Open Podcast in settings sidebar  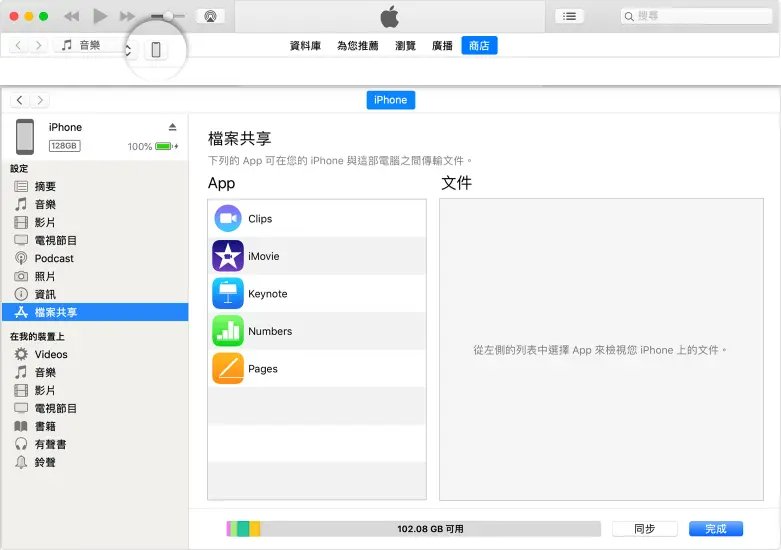coord(95,258)
